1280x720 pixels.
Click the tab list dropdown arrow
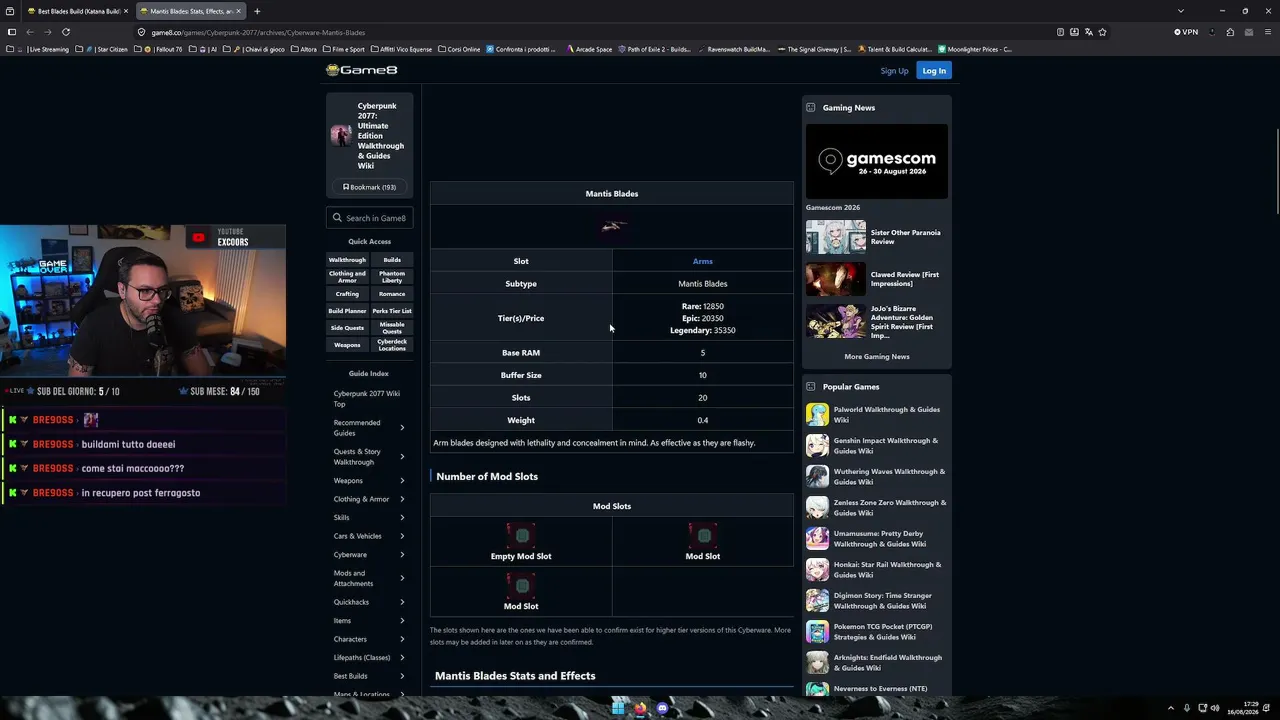(x=1180, y=11)
